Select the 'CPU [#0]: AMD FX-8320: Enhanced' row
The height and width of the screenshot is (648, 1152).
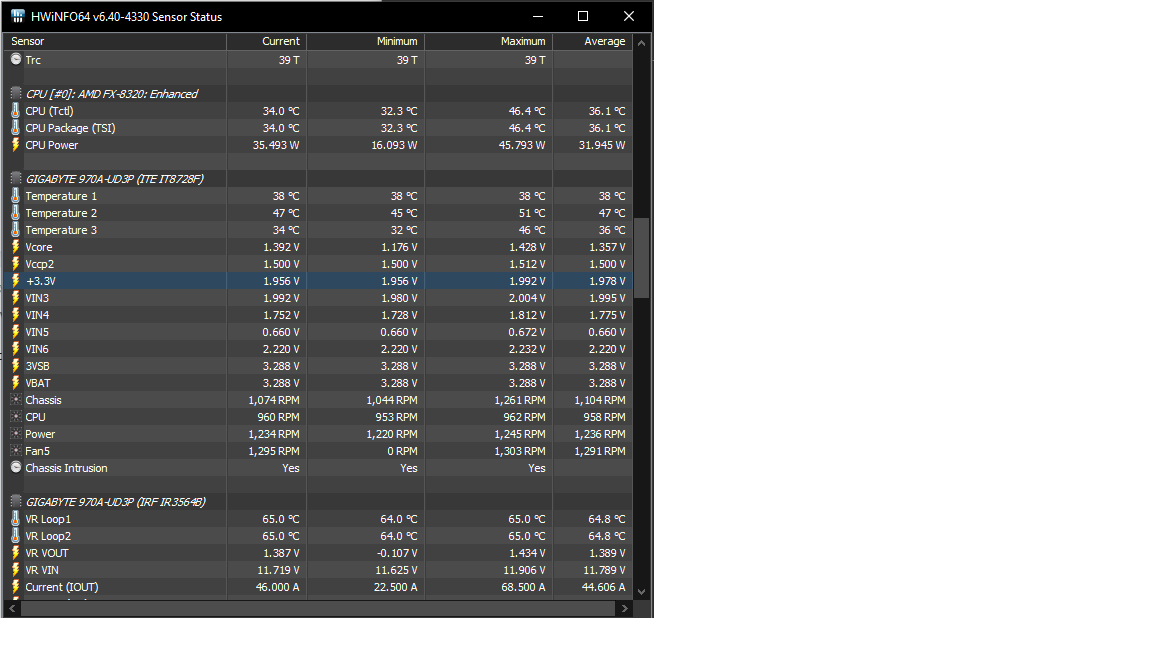(x=318, y=94)
